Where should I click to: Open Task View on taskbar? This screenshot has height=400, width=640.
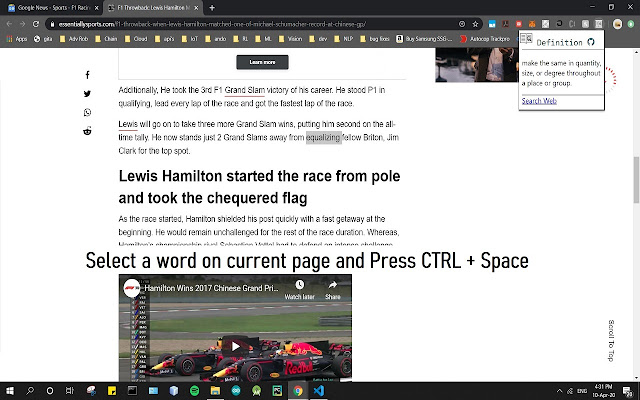[70, 391]
